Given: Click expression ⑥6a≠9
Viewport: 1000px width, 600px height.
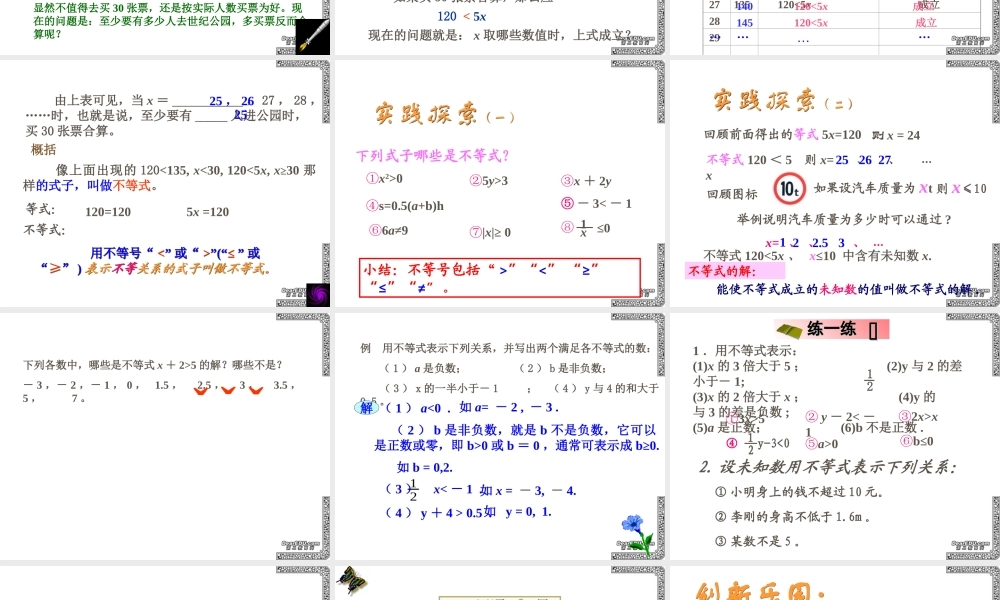Looking at the screenshot, I should (388, 230).
